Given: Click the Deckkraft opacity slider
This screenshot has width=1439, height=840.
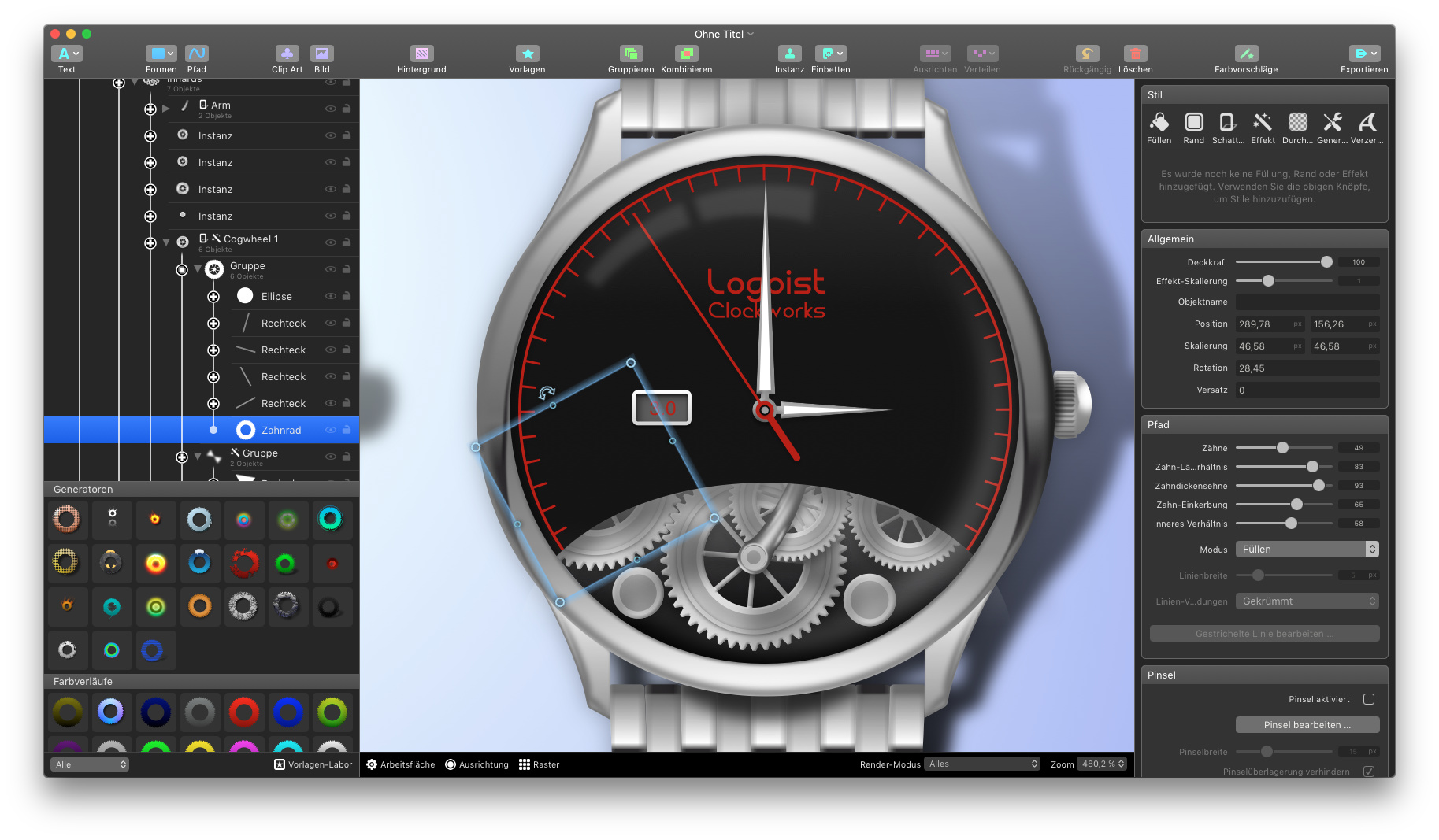Looking at the screenshot, I should 1283,262.
